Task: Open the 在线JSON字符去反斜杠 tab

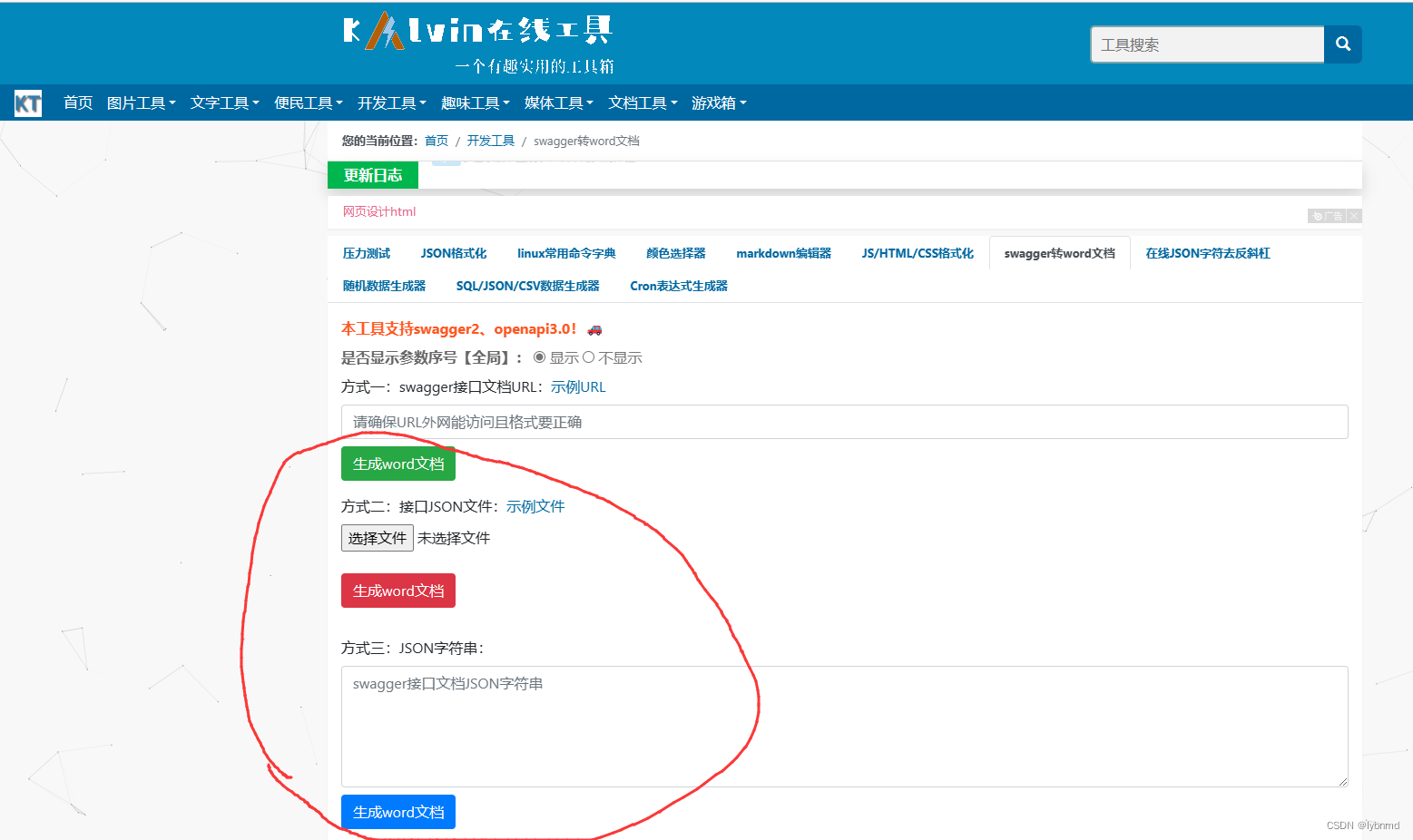Action: tap(1208, 253)
